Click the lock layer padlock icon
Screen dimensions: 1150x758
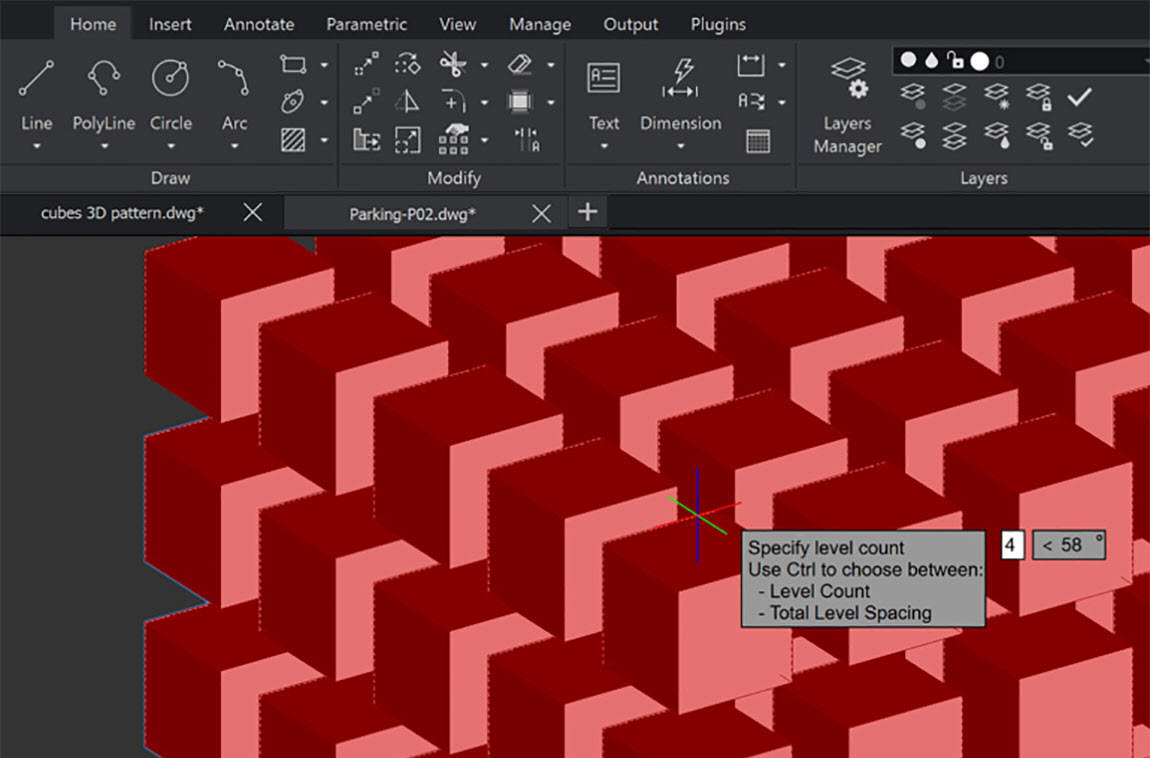pos(1039,96)
